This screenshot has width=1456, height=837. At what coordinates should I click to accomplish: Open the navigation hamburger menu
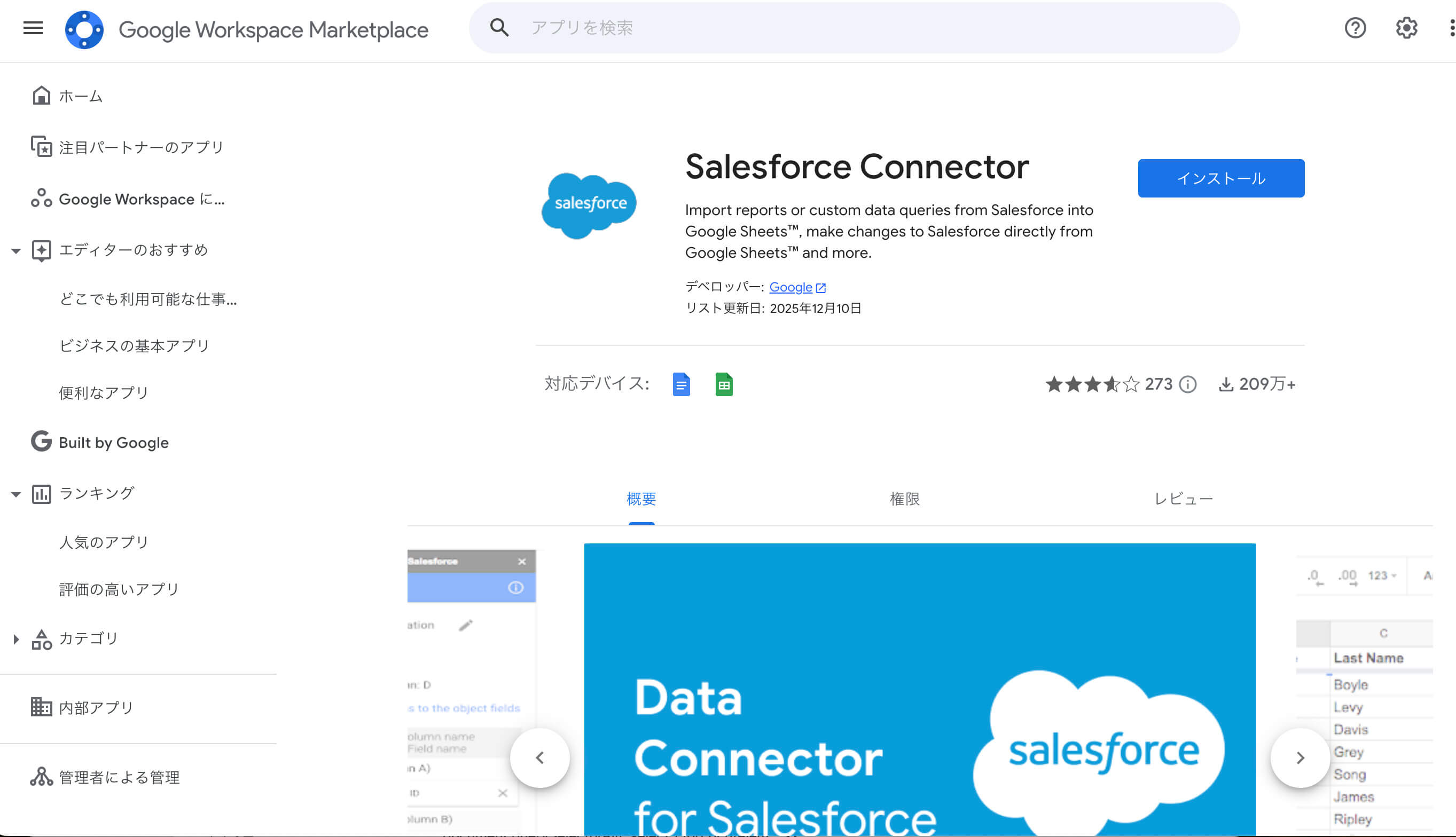pos(33,28)
